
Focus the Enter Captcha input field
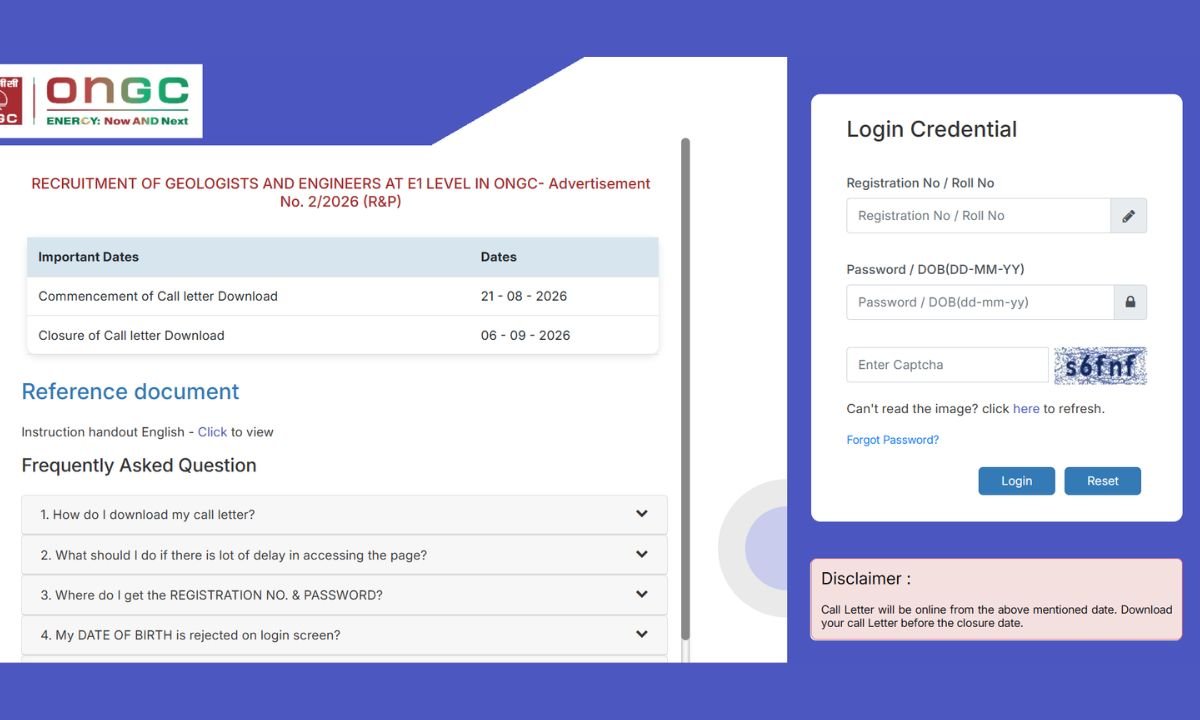[947, 365]
